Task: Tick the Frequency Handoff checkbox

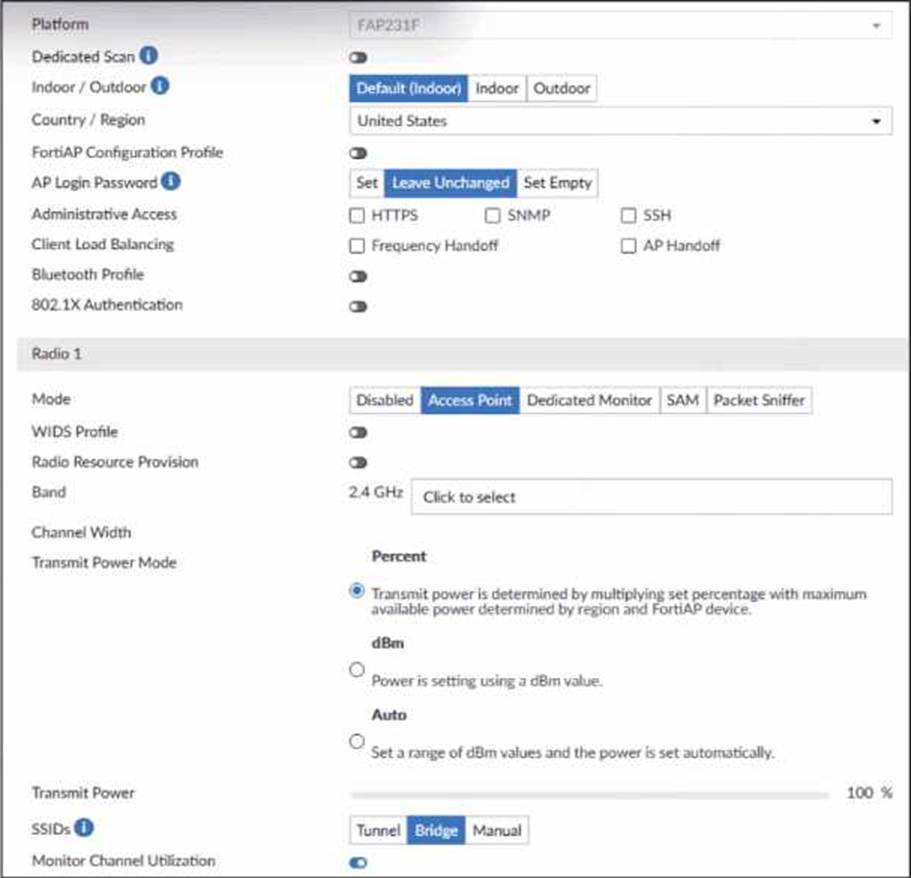Action: point(357,245)
